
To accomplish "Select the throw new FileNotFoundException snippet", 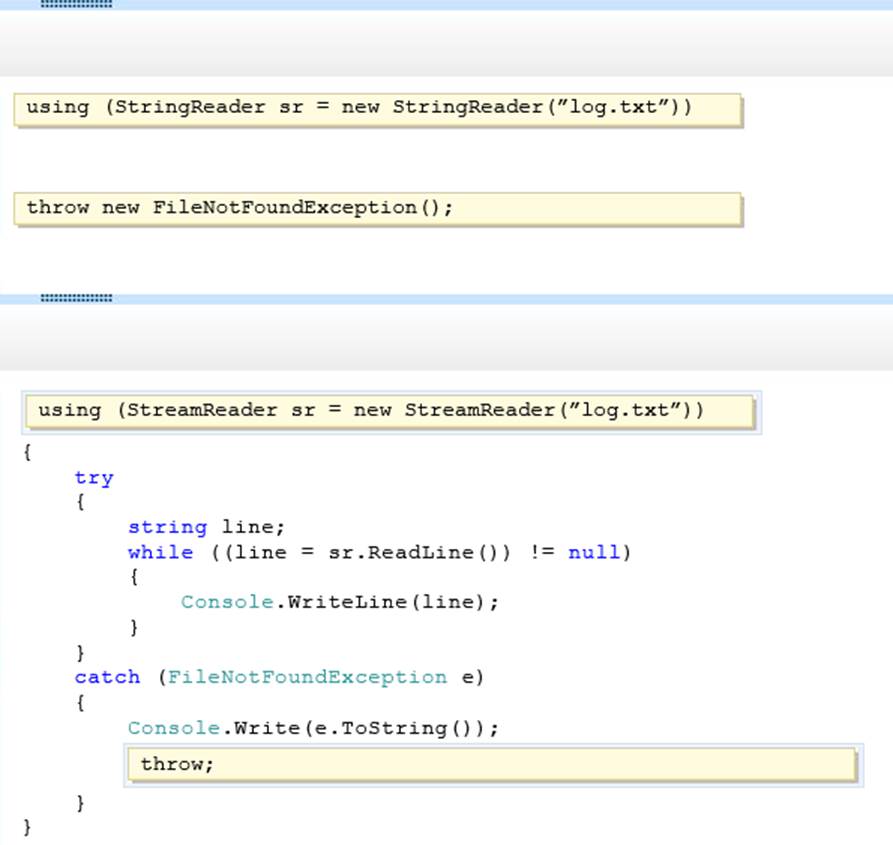I will point(377,209).
